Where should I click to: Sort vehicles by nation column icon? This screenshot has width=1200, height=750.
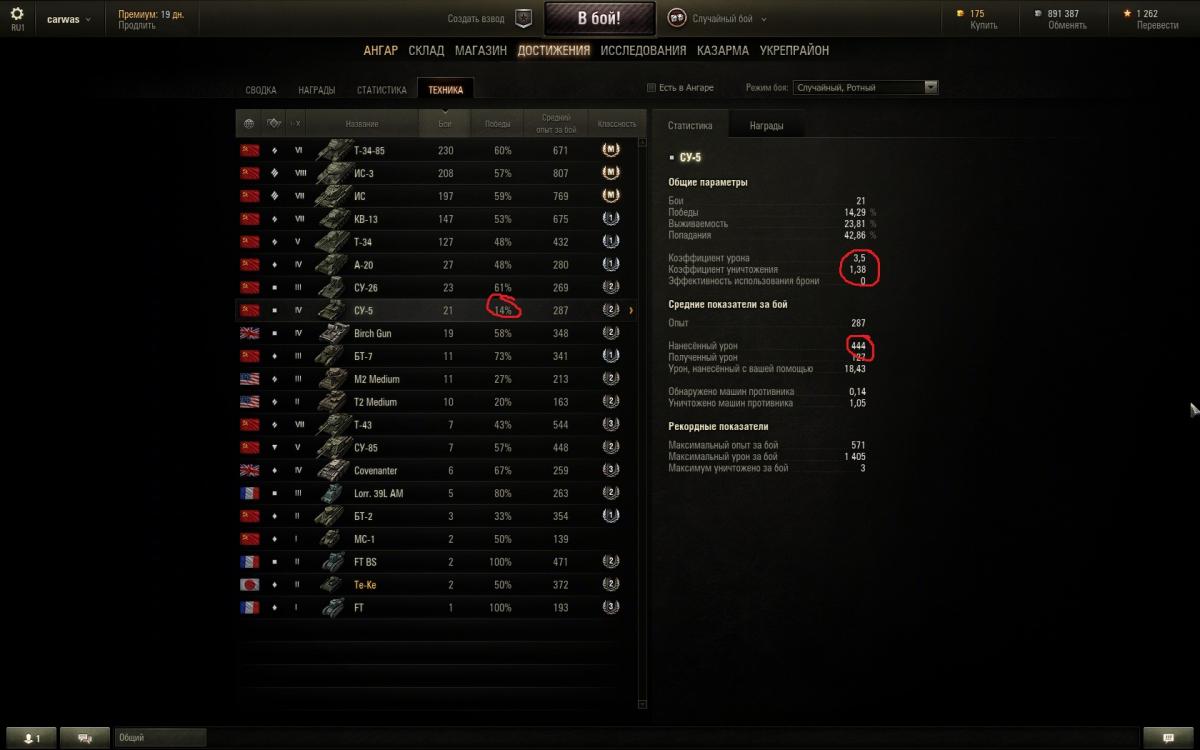click(x=249, y=124)
